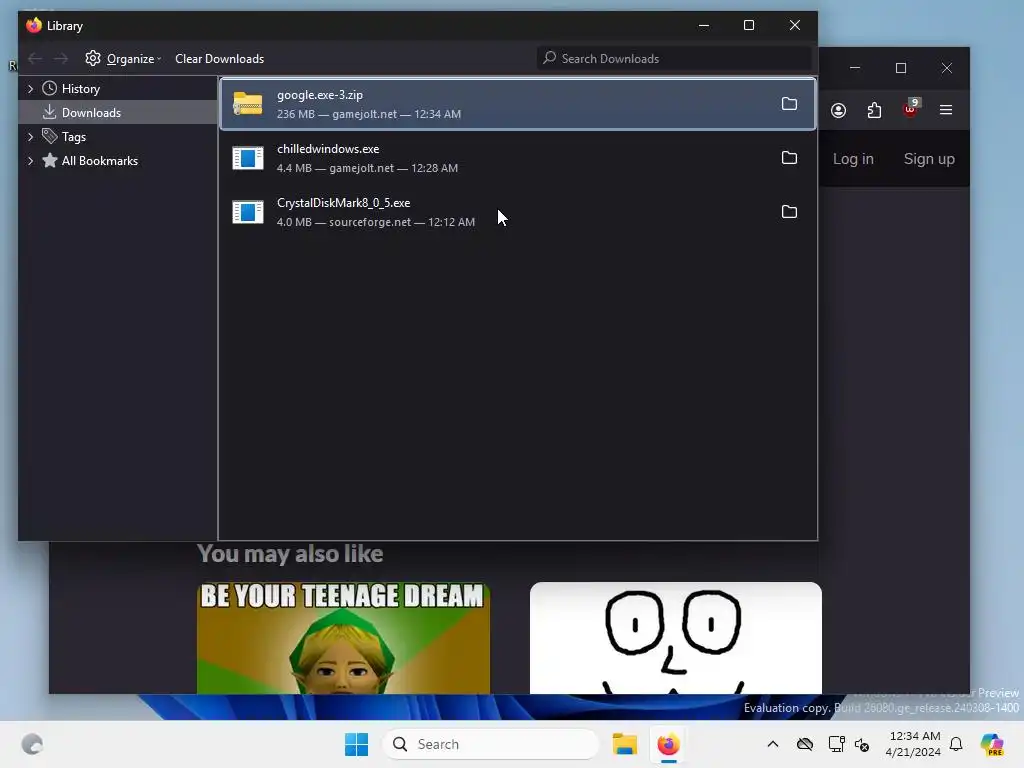The height and width of the screenshot is (768, 1024).
Task: Click the uBlock Origin shield icon
Action: pyautogui.click(x=910, y=108)
